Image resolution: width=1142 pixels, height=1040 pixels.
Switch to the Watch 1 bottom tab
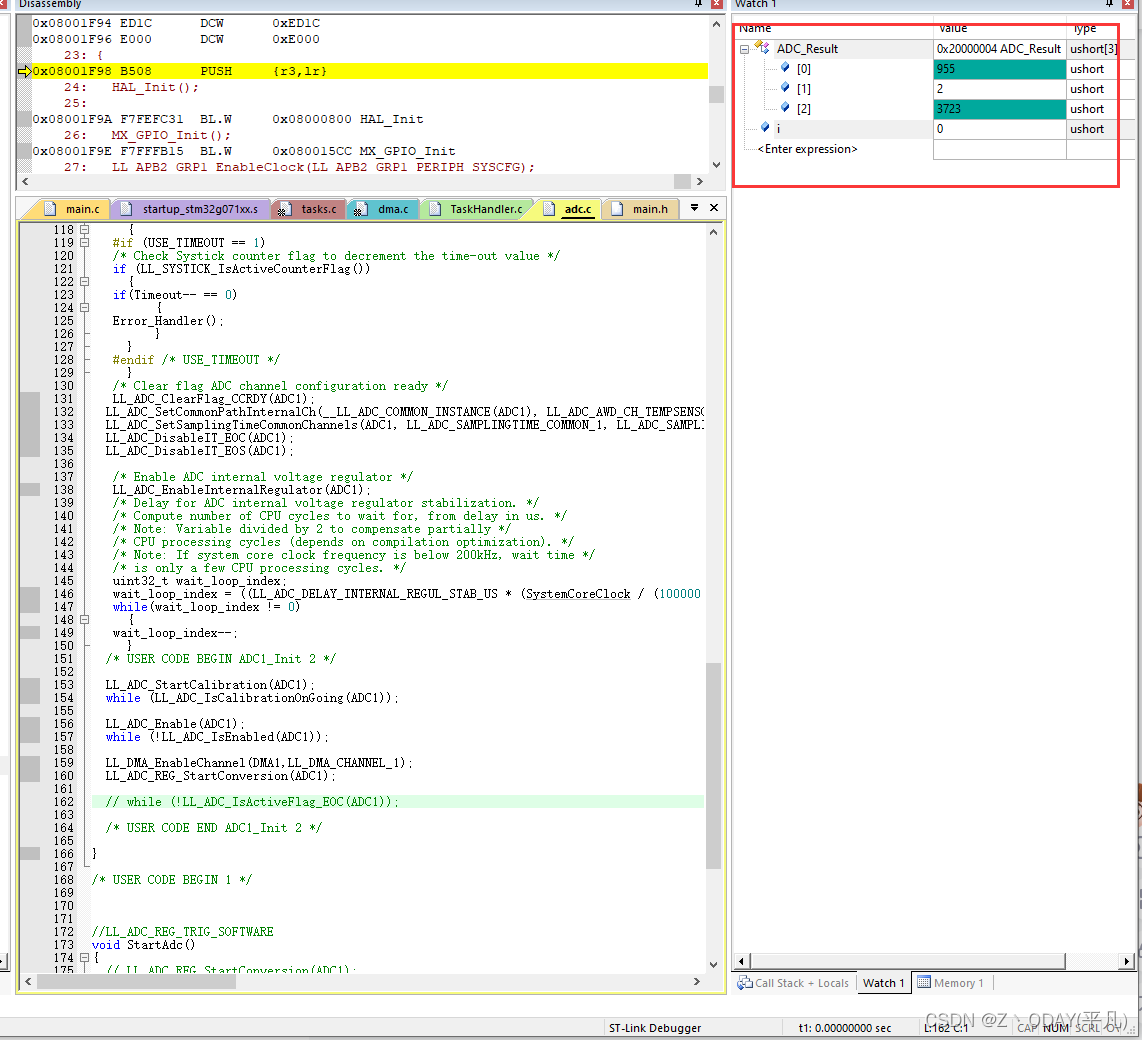click(884, 983)
